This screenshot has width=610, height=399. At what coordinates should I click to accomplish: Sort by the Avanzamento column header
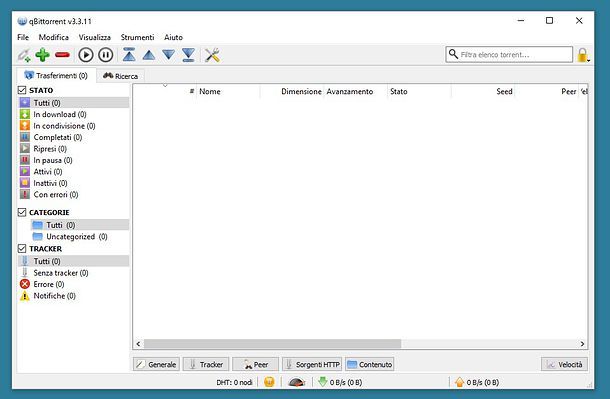coord(356,91)
